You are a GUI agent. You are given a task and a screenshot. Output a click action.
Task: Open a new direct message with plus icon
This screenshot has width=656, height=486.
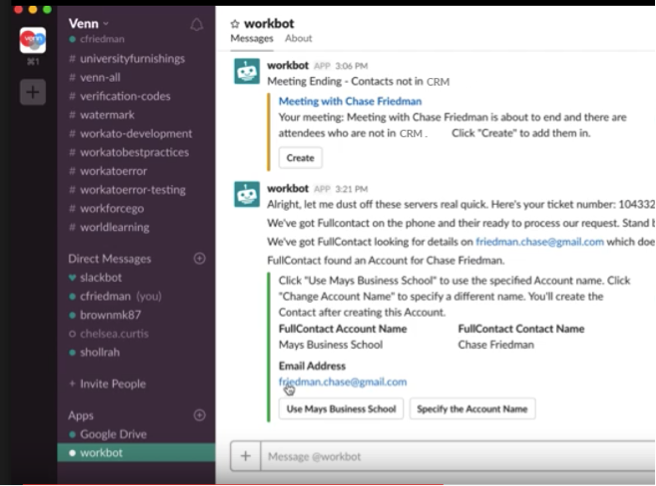pyautogui.click(x=200, y=258)
